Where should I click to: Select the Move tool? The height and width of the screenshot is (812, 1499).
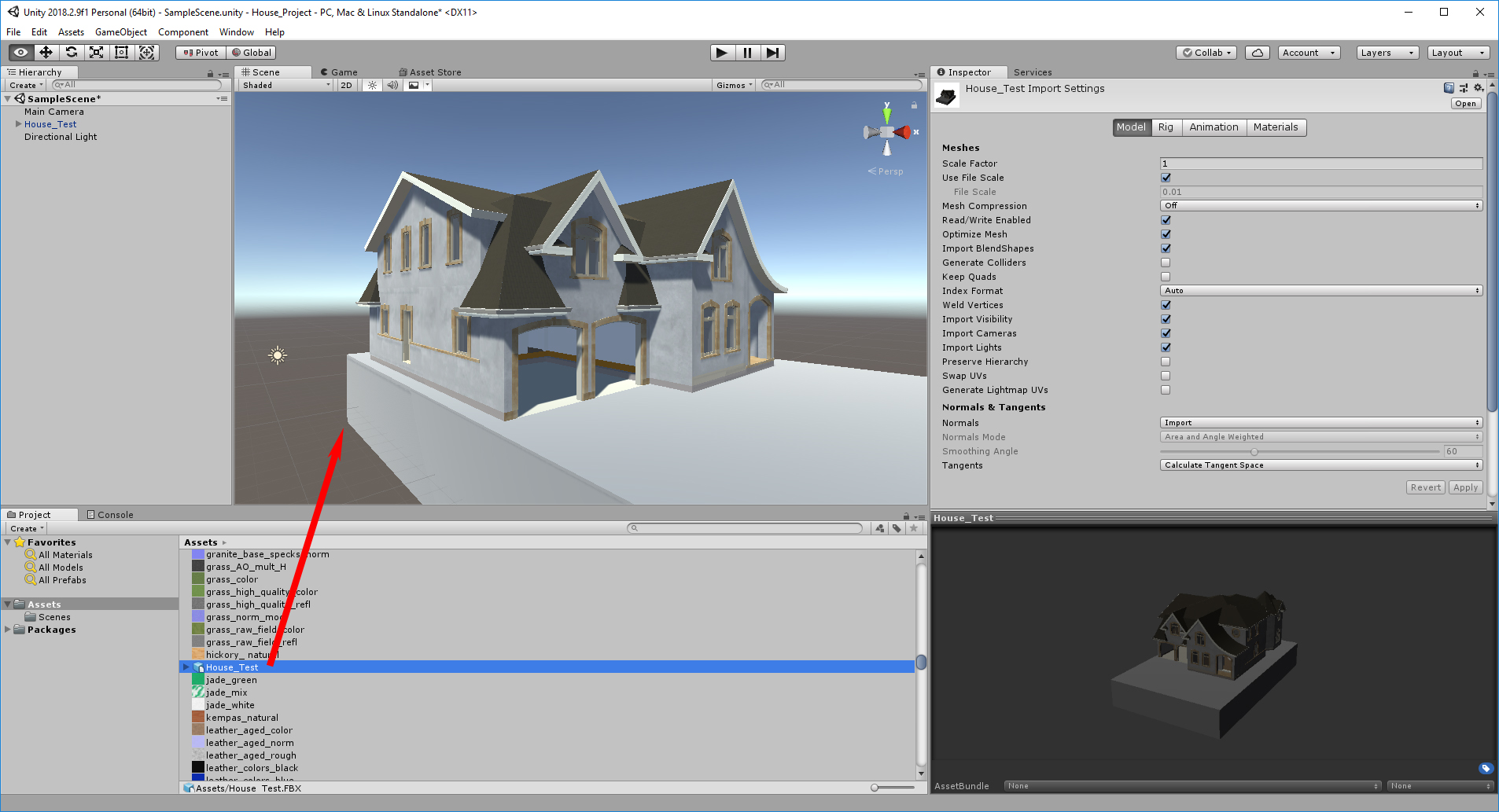(x=46, y=53)
